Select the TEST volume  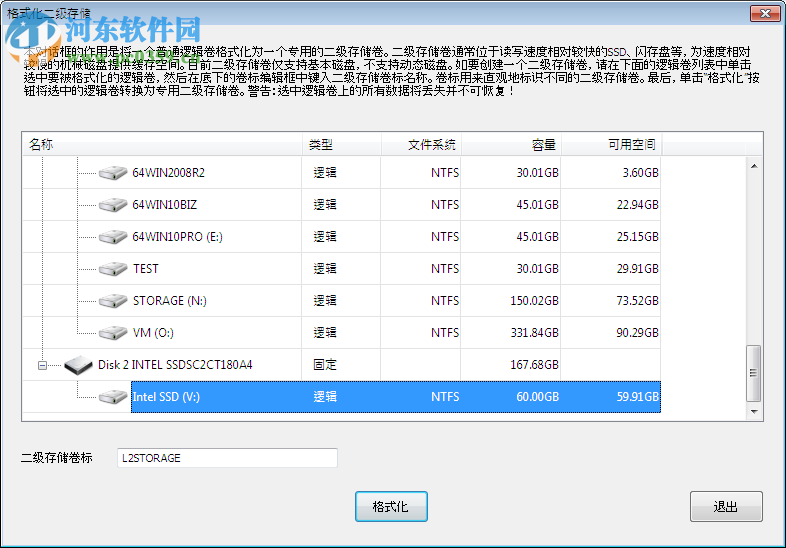145,269
